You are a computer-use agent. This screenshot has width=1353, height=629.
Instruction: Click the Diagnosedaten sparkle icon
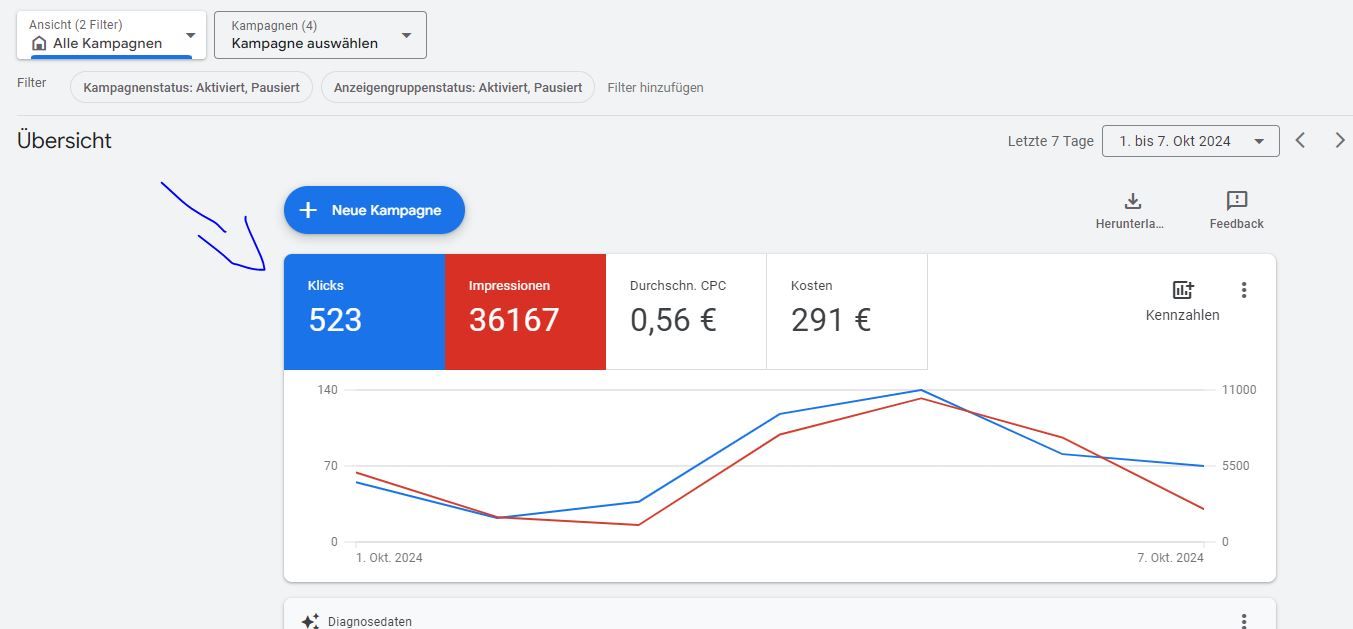point(310,621)
